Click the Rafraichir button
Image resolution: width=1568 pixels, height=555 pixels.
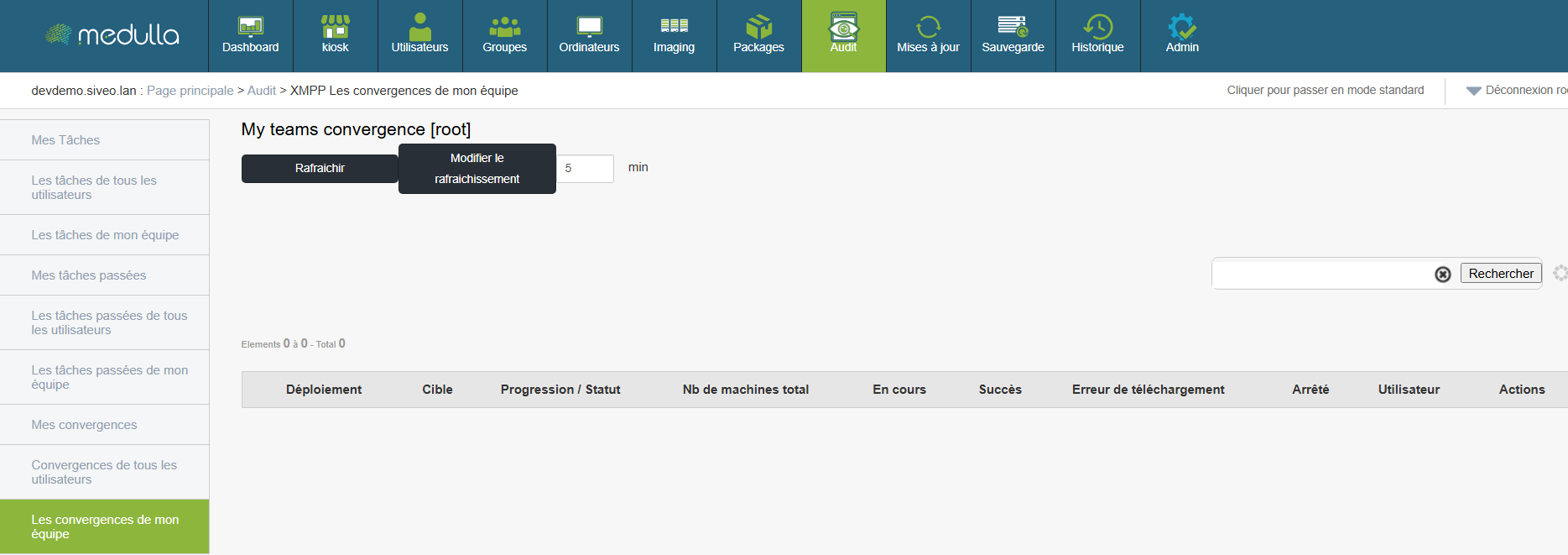320,169
